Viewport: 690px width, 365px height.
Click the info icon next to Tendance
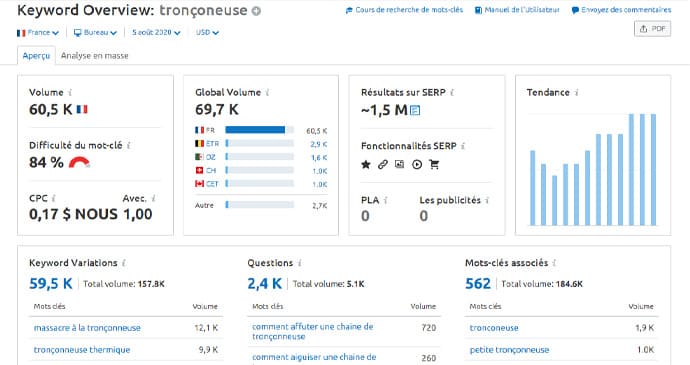[576, 92]
